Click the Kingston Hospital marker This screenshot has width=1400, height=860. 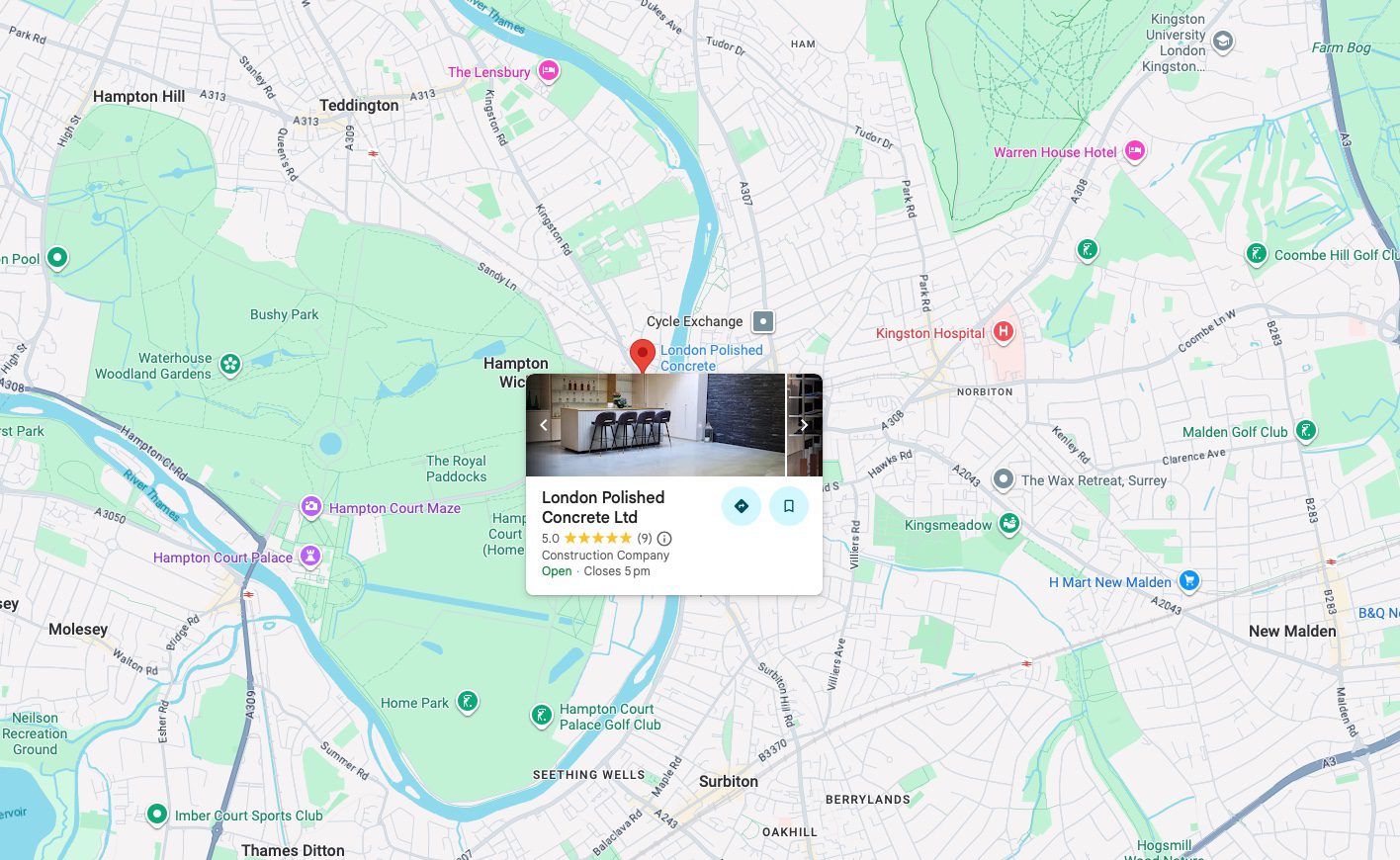pos(1002,333)
